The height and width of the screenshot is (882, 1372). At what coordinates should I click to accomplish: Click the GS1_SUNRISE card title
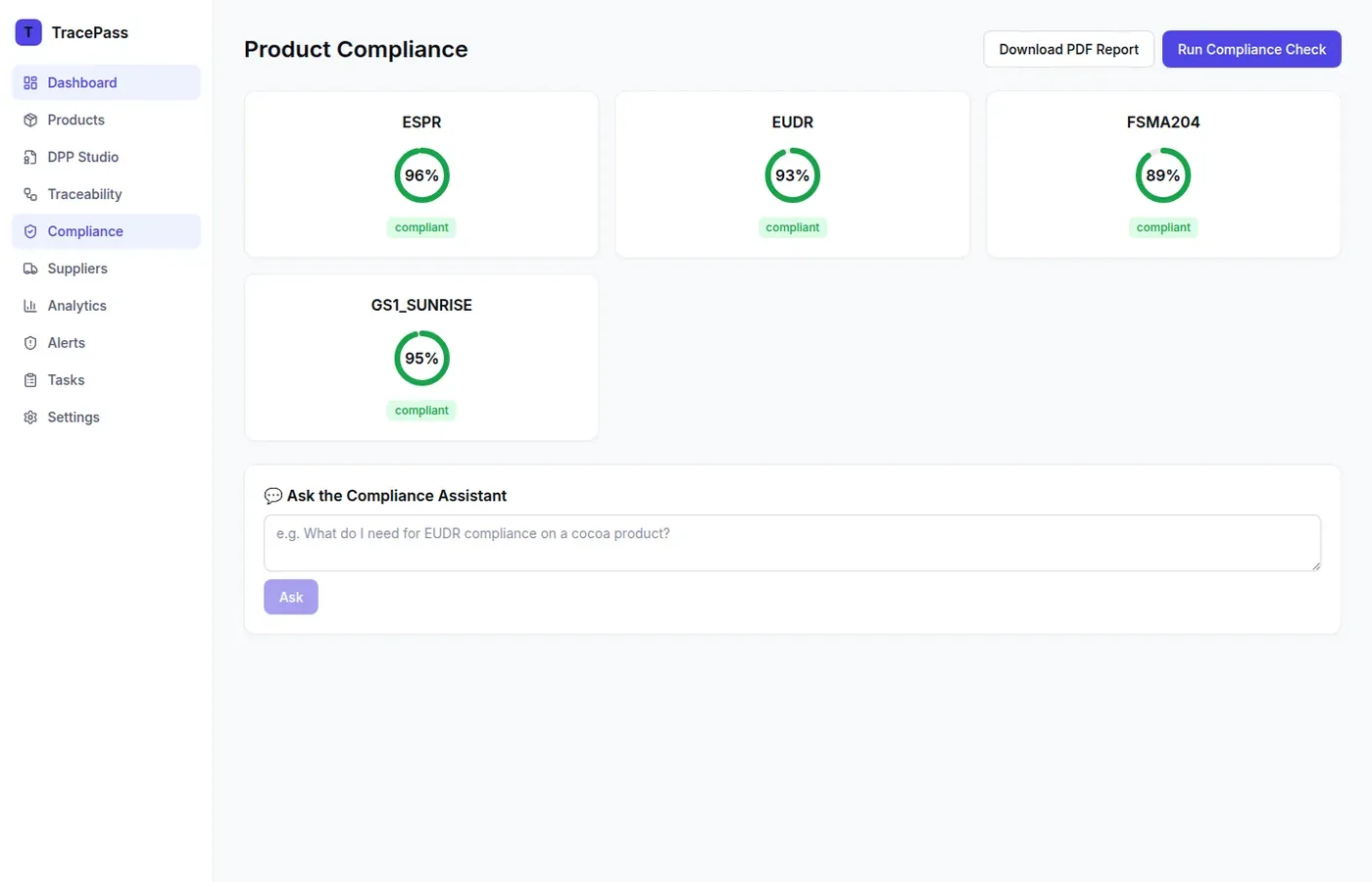point(421,306)
